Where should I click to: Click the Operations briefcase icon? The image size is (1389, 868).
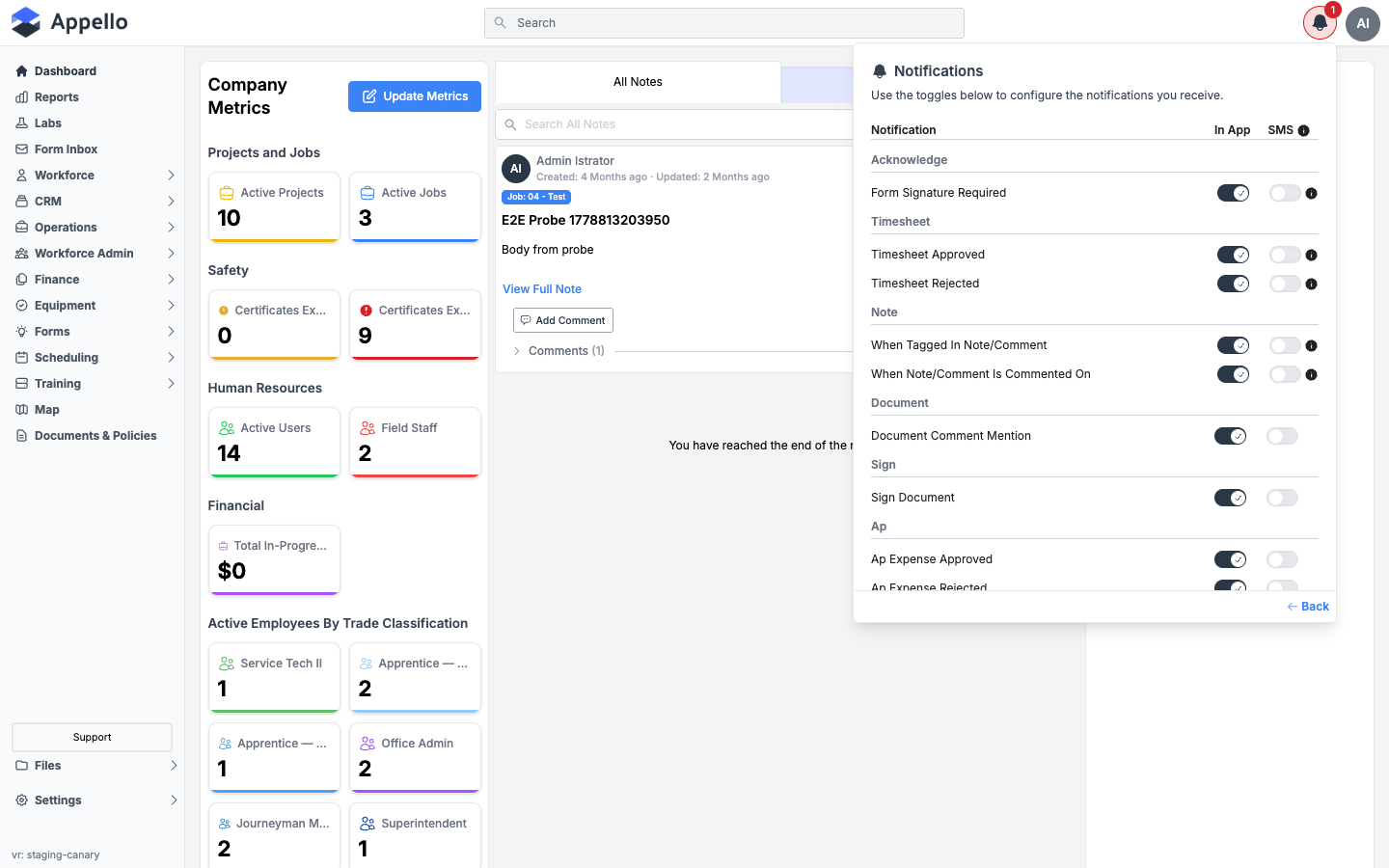(21, 228)
